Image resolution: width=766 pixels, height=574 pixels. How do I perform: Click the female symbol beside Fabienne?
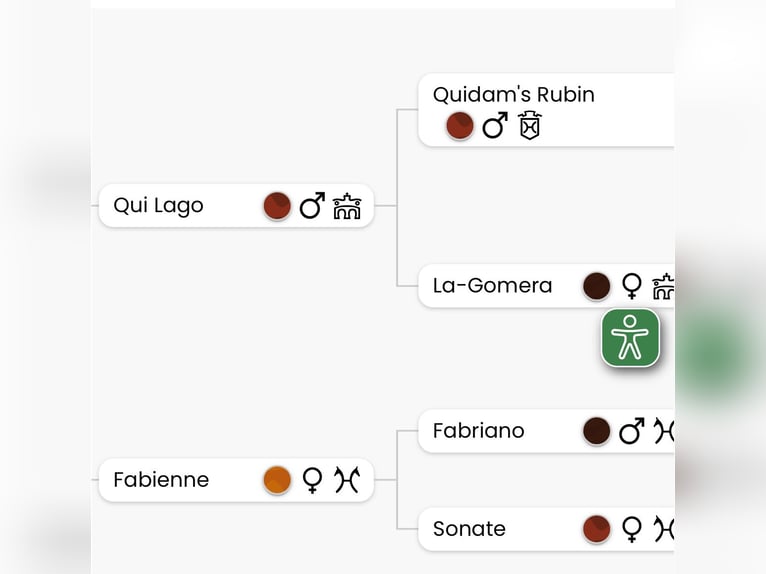click(x=312, y=480)
